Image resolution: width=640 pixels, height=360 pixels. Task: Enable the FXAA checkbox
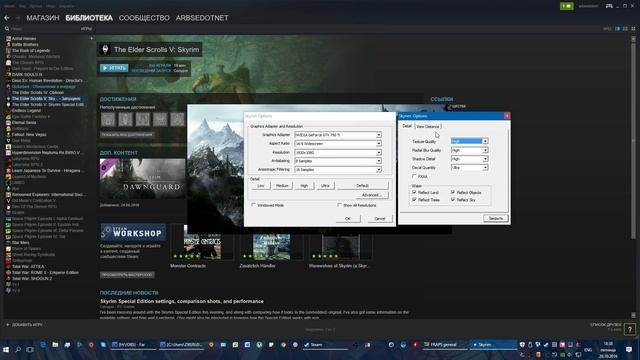tap(414, 177)
